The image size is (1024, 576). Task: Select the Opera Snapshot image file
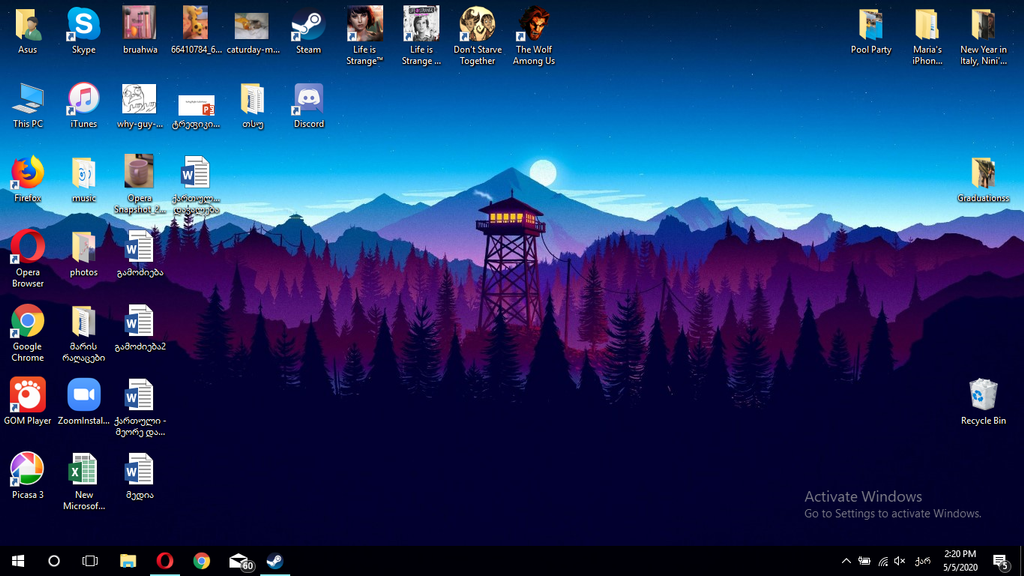pos(140,184)
